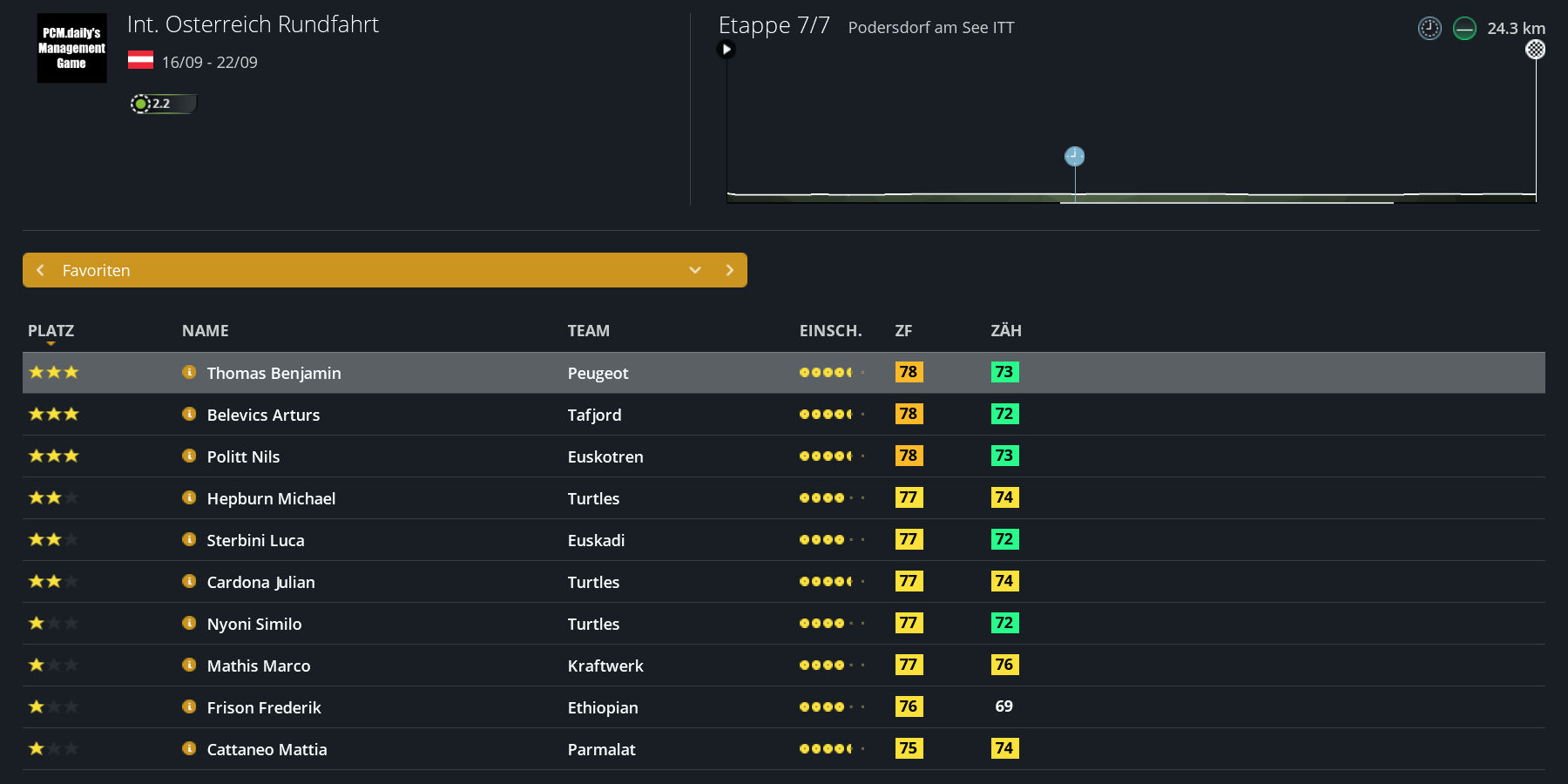Click the stage start play marker
The height and width of the screenshot is (784, 1568).
click(x=726, y=50)
